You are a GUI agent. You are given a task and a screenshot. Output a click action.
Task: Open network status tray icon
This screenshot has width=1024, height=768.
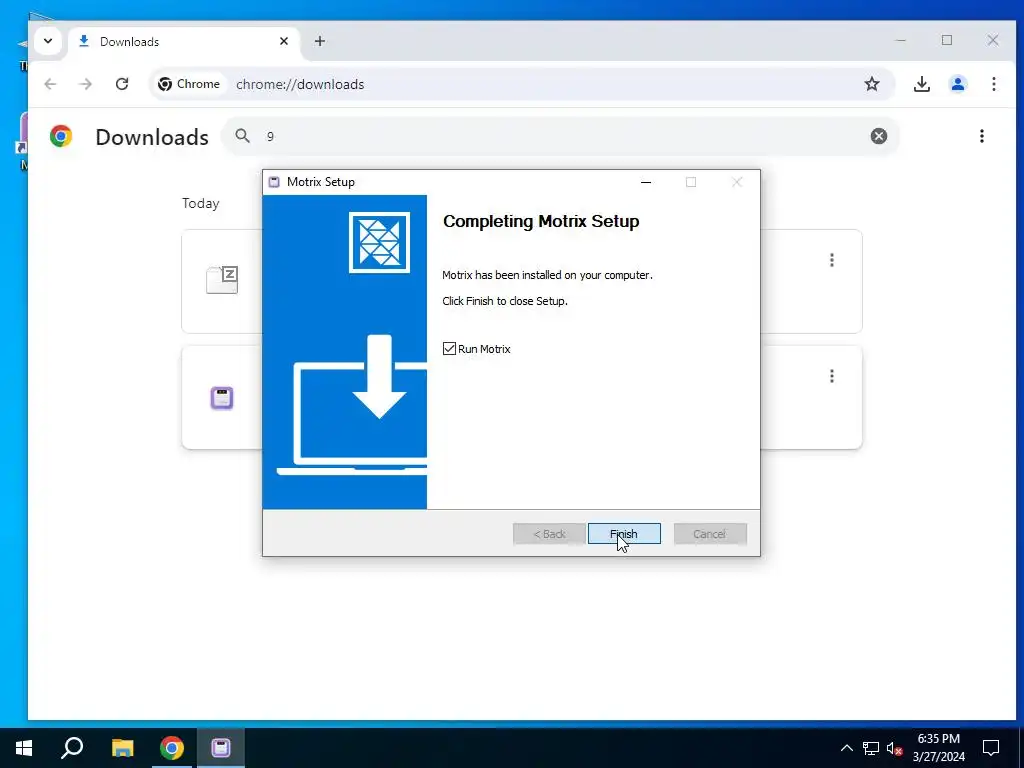coord(871,748)
